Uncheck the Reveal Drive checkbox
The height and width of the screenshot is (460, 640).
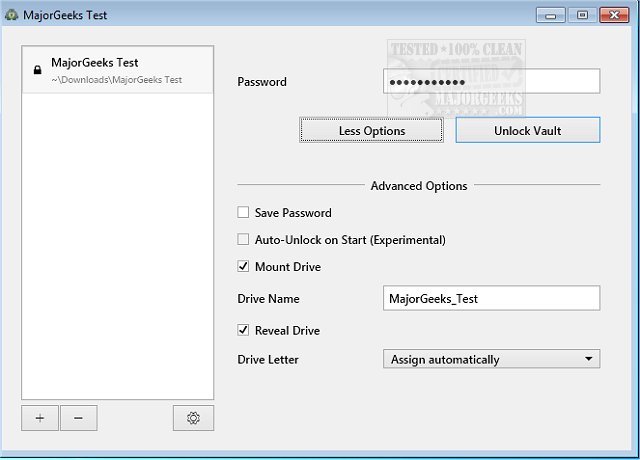243,330
